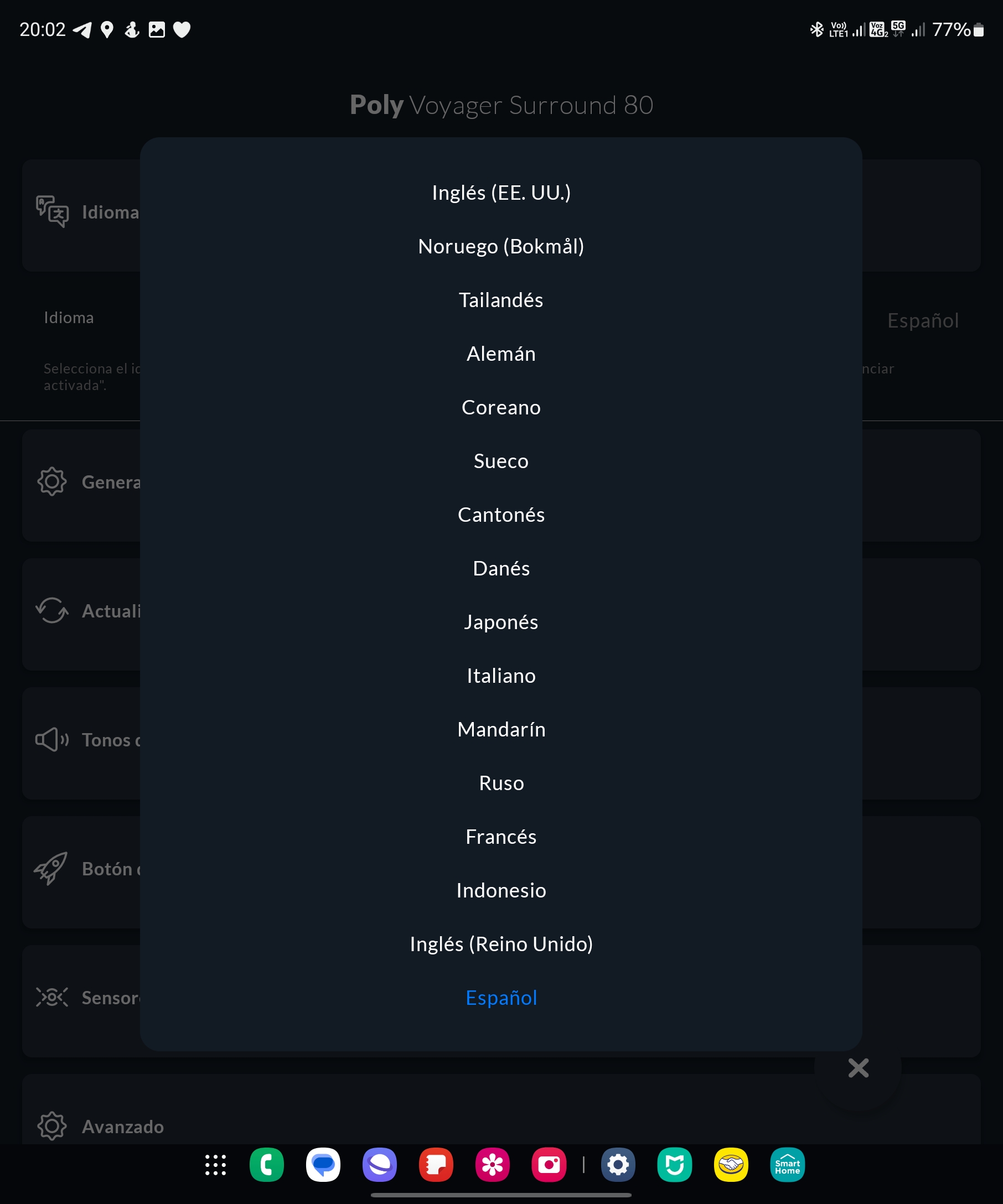Pick Inglés (Reino Unido) option
The image size is (1003, 1204).
[x=501, y=944]
